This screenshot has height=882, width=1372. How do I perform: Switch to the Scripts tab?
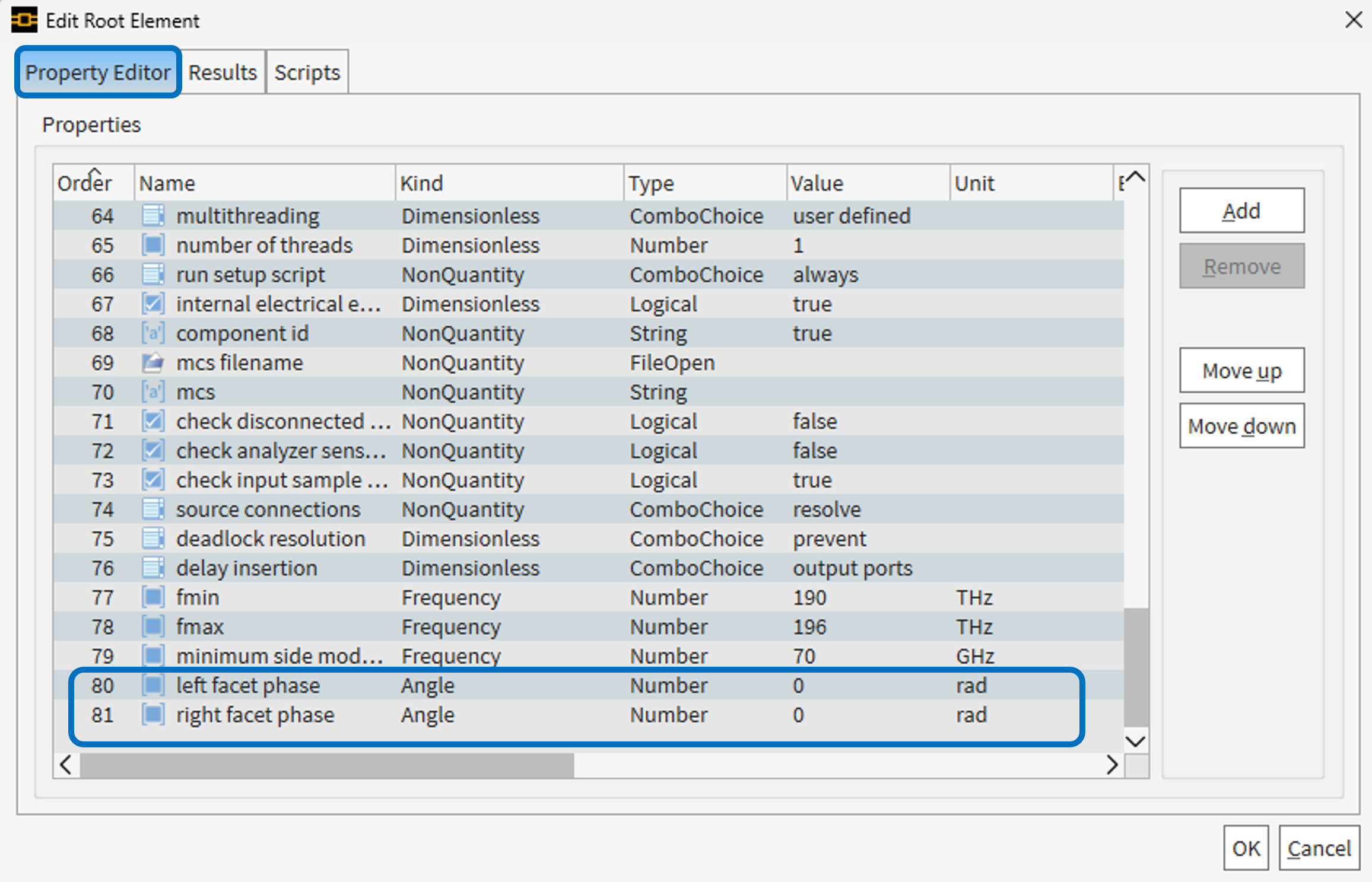307,72
